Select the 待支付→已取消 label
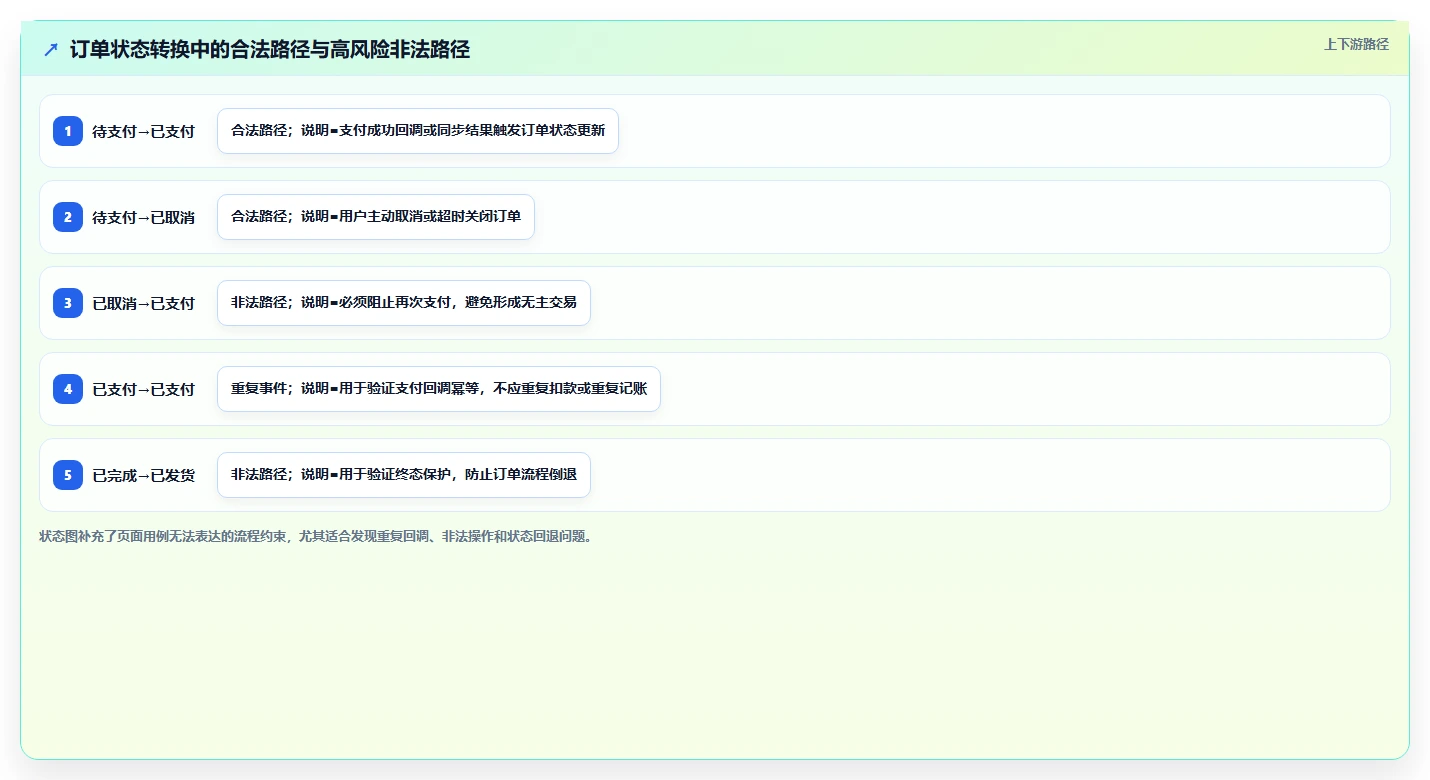 143,217
